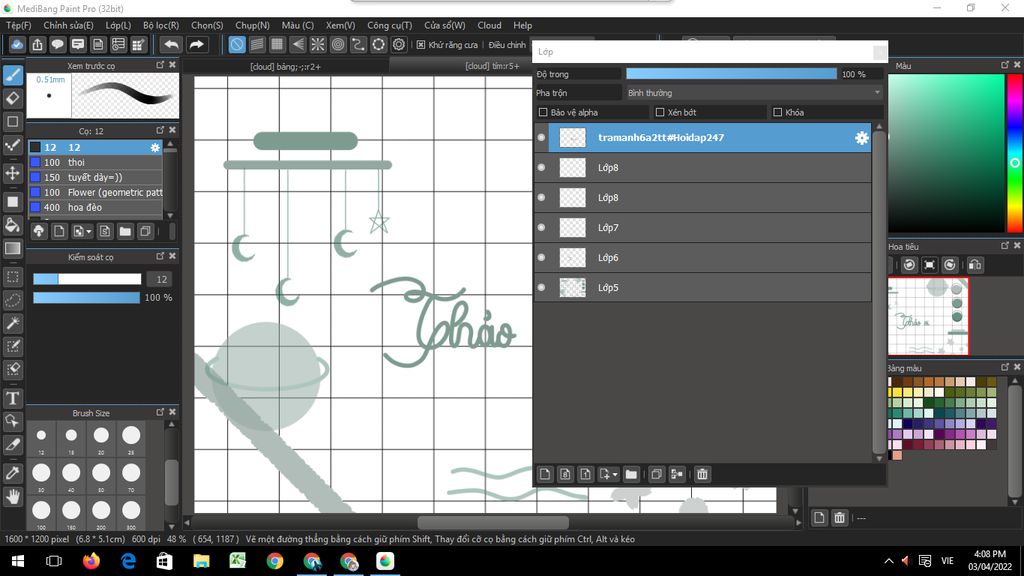Select the Hand pan tool
Screen dimensions: 1024x576
click(x=12, y=497)
